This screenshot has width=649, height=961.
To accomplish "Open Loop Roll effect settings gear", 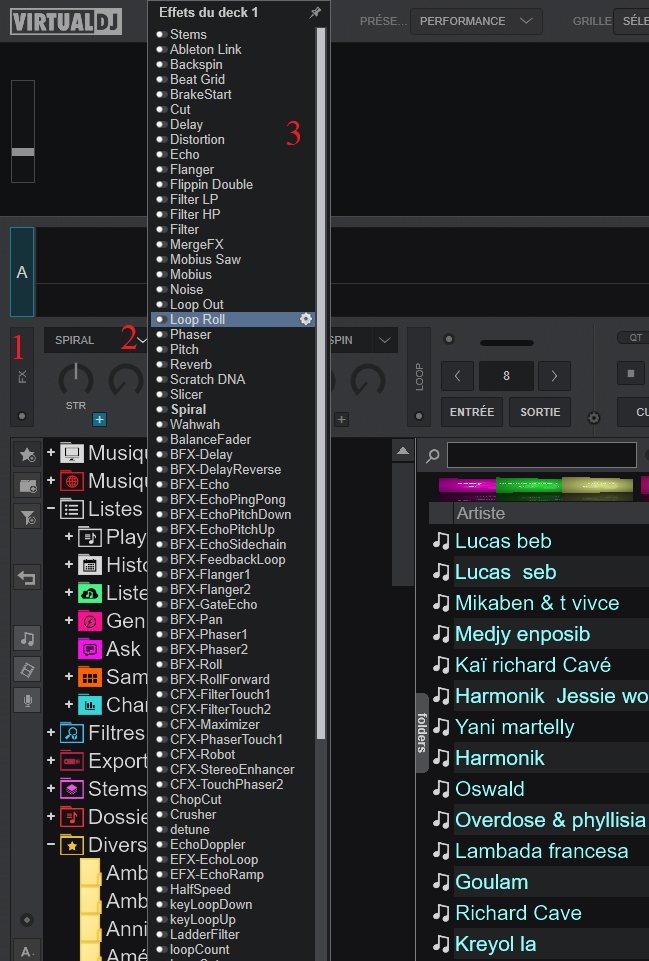I will (x=305, y=319).
